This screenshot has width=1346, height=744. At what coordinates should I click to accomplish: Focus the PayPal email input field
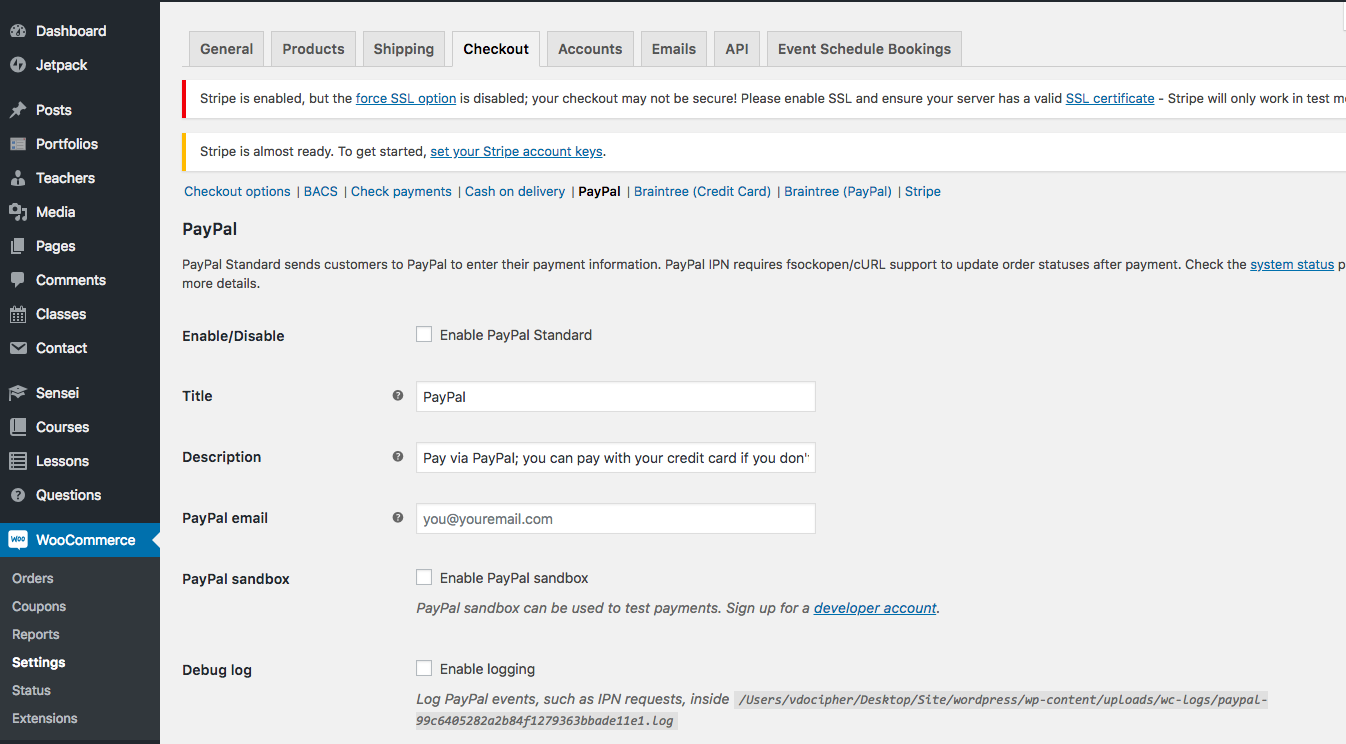click(616, 519)
